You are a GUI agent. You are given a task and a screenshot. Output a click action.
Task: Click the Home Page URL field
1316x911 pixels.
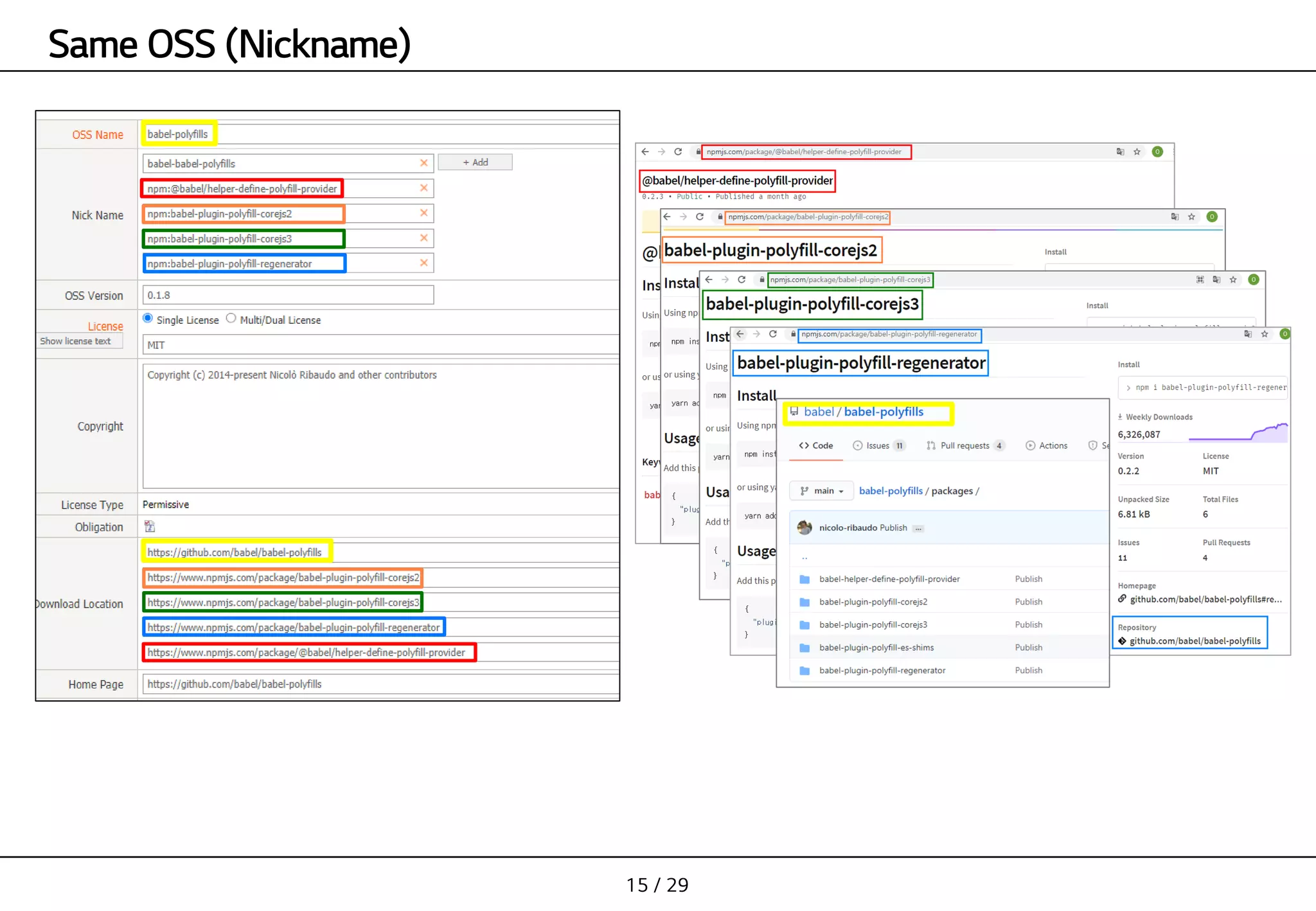(380, 684)
